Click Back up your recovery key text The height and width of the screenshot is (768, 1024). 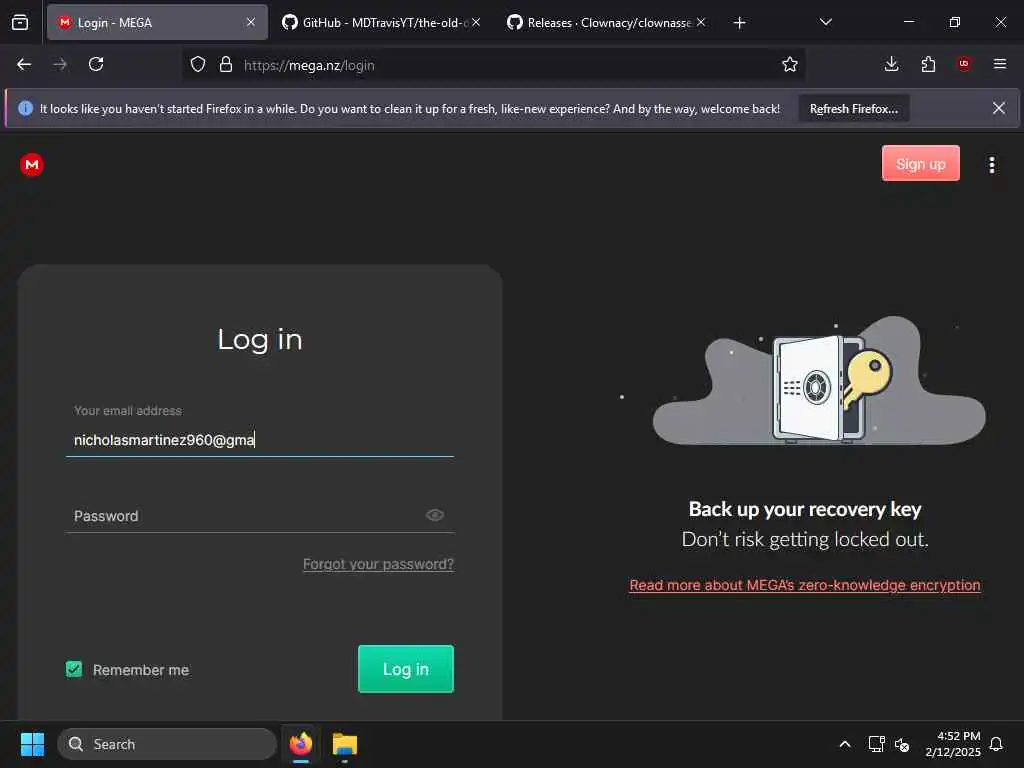(x=805, y=509)
